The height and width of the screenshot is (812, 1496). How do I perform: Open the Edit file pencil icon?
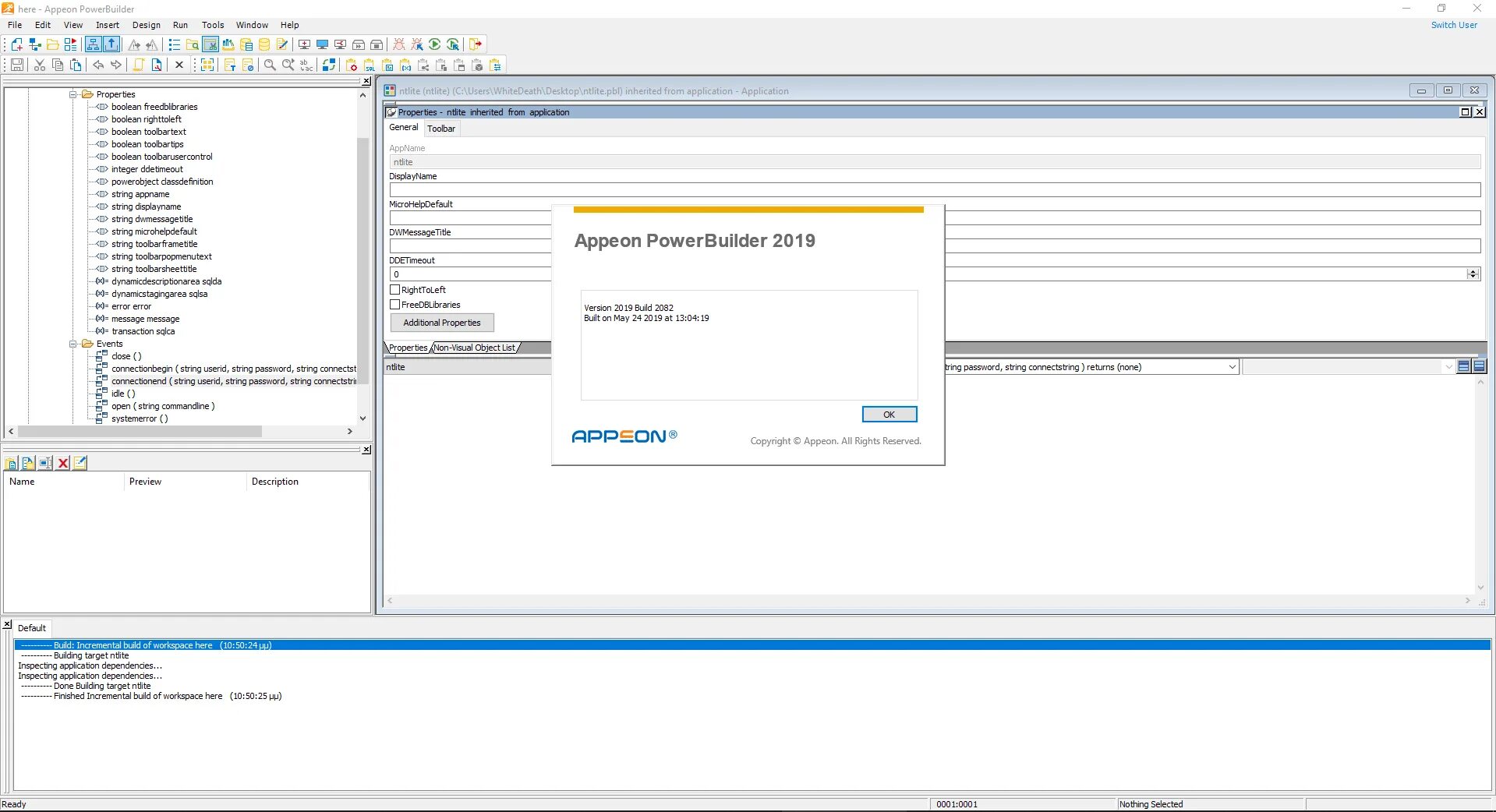click(282, 44)
